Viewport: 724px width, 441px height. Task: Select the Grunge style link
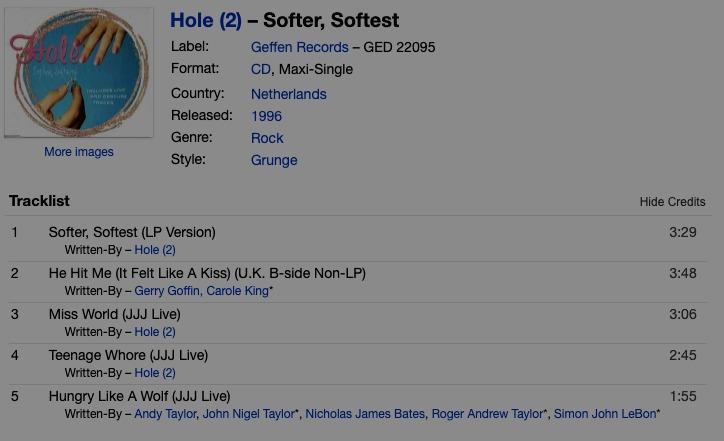(x=274, y=160)
